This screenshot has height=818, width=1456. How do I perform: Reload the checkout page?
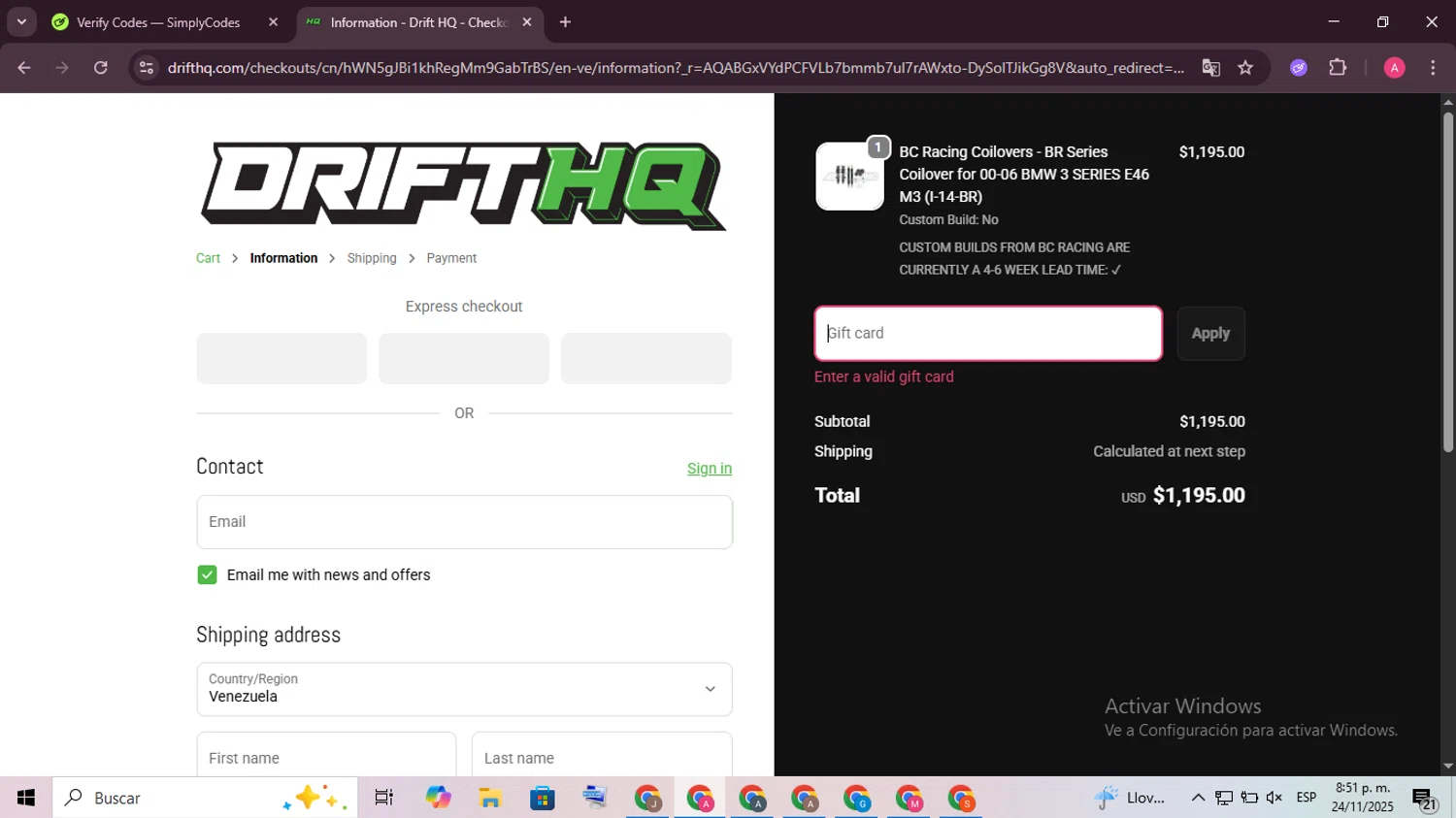tap(101, 68)
